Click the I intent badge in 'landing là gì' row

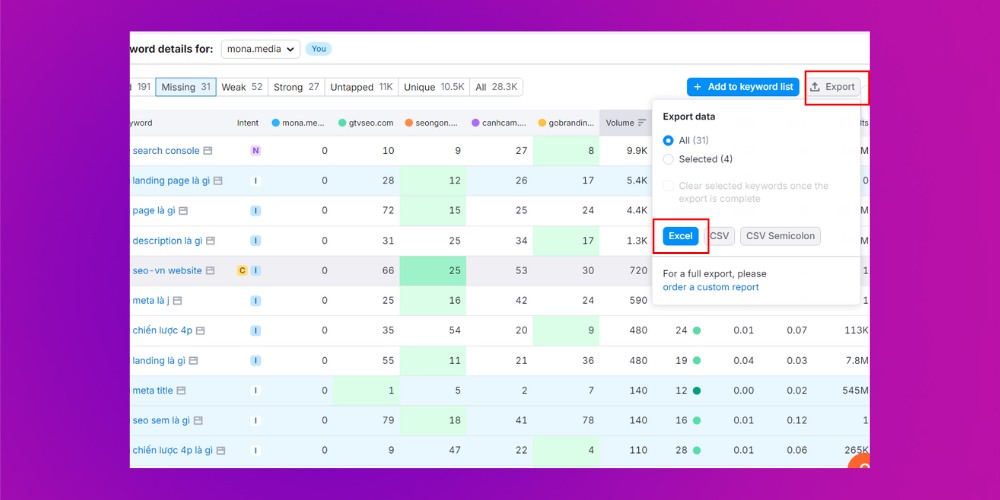(256, 360)
